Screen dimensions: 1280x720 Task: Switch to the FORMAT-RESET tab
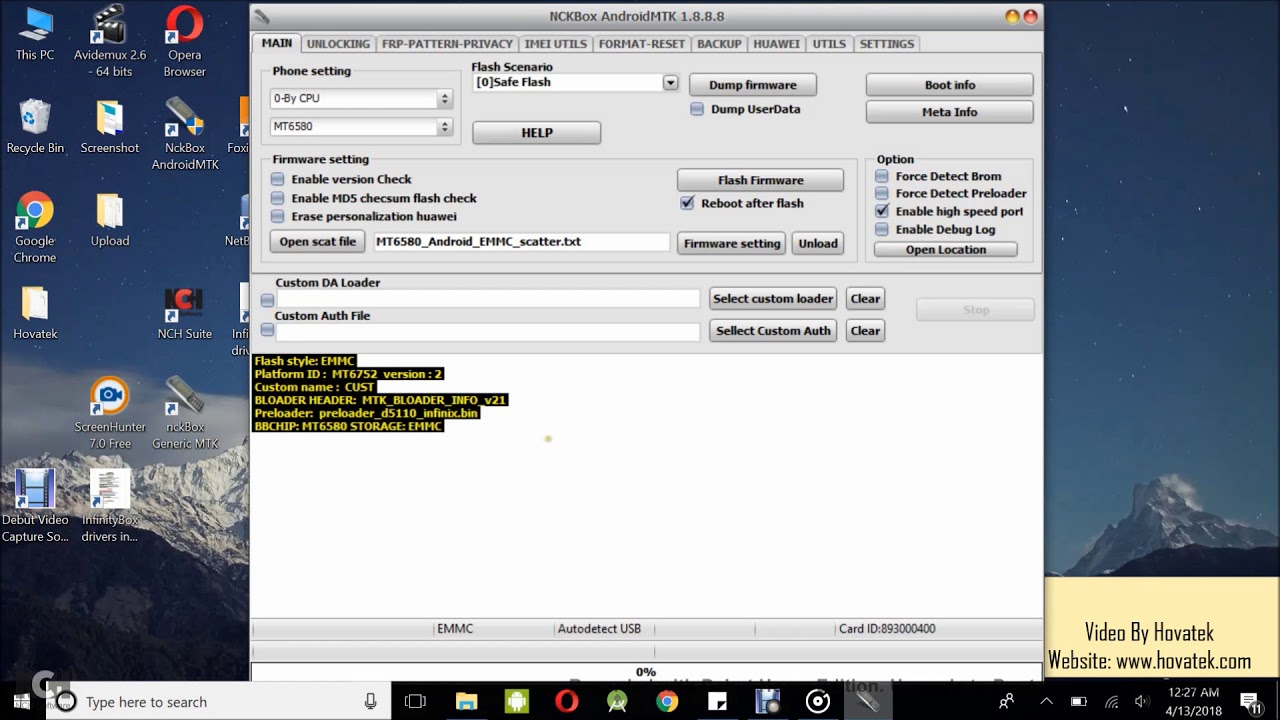642,44
